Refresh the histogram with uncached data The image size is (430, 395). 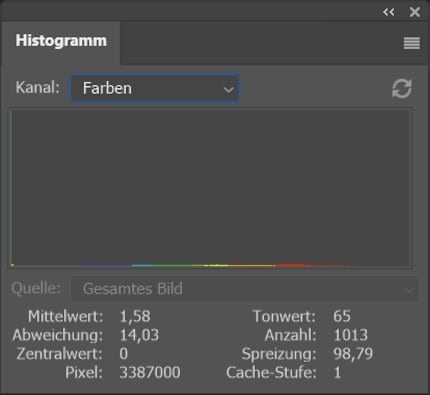402,89
